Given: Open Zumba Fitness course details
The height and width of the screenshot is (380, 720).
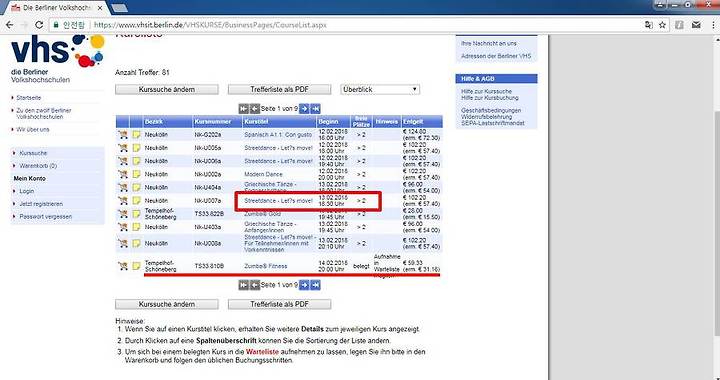Looking at the screenshot, I should pos(265,266).
